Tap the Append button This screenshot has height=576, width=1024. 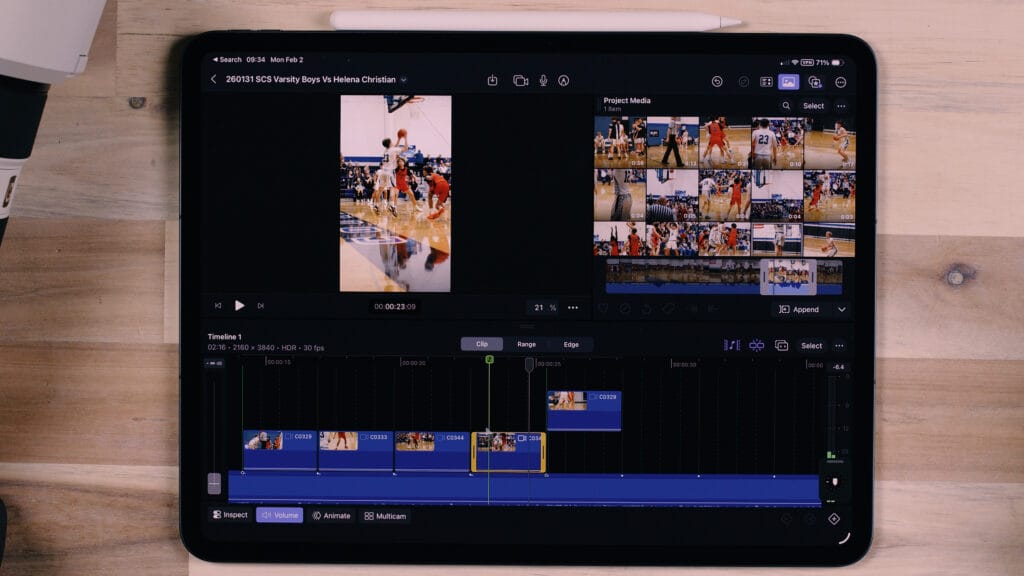coord(802,309)
